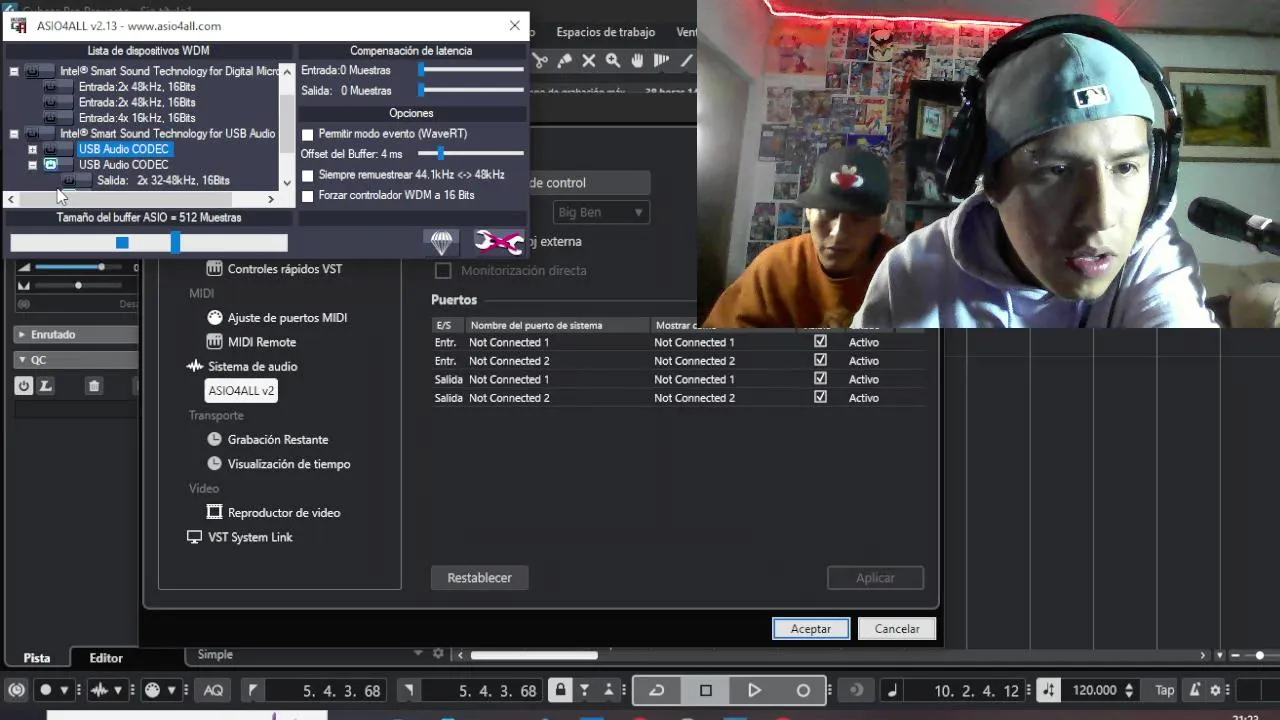Uncheck visible box for Salida Not Connected 1

tap(821, 379)
